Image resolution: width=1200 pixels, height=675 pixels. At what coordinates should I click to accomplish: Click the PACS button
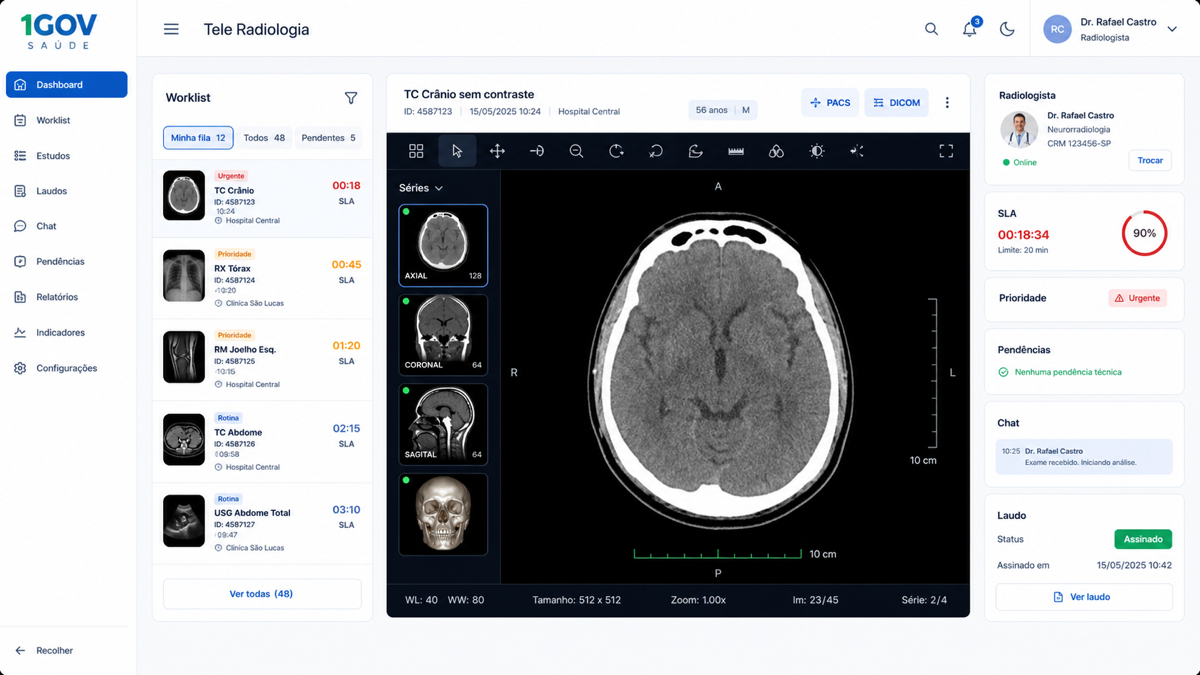(x=830, y=103)
